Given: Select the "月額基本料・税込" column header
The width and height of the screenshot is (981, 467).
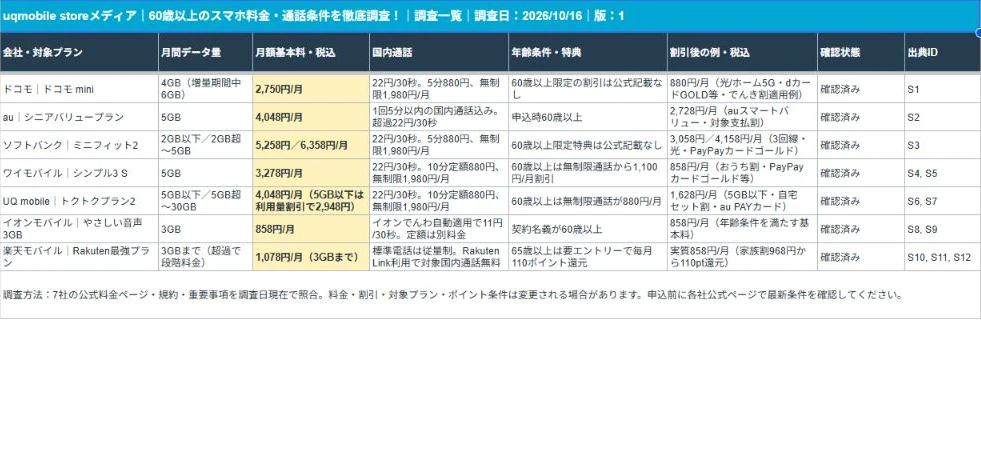Looking at the screenshot, I should 311,53.
